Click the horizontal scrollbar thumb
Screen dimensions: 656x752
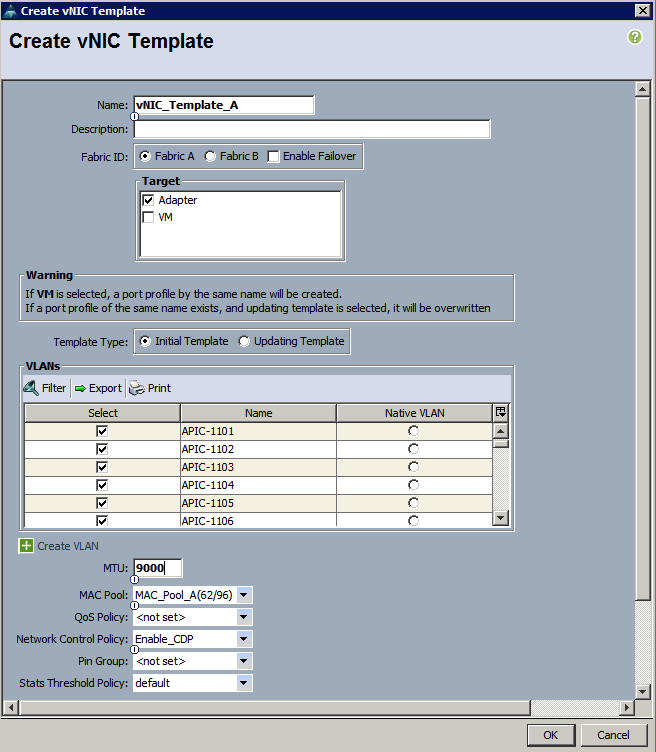coord(275,707)
